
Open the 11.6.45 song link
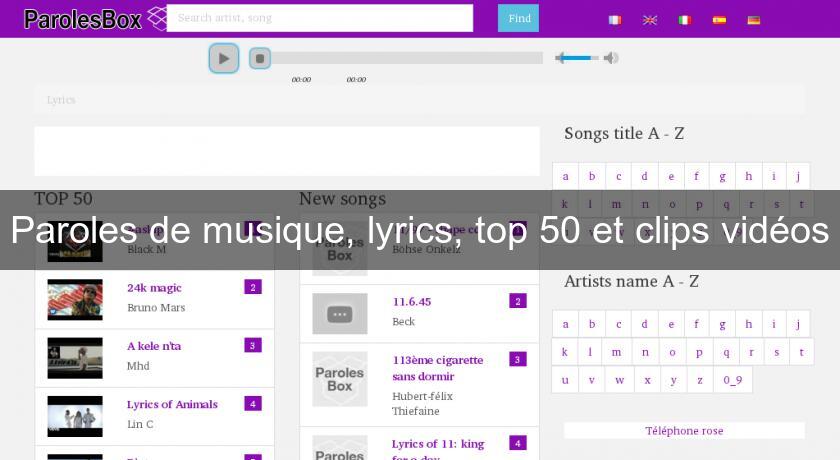click(x=411, y=301)
